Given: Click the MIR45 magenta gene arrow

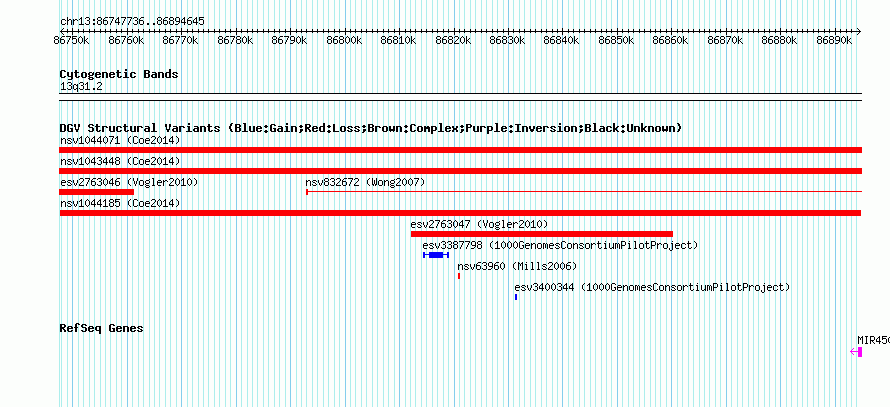Looking at the screenshot, I should (x=856, y=352).
